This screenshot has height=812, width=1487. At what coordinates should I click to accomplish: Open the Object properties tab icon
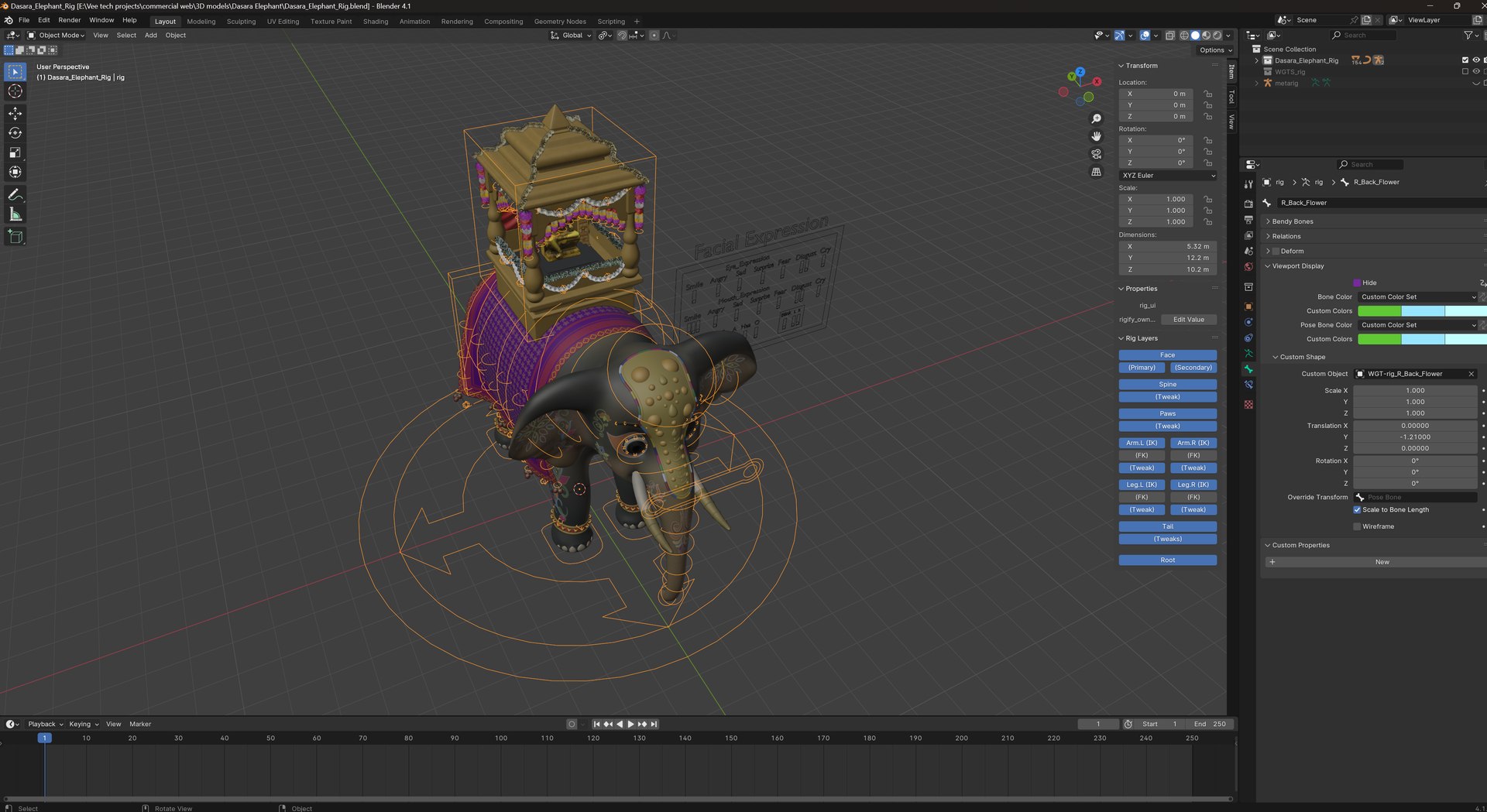[1248, 307]
